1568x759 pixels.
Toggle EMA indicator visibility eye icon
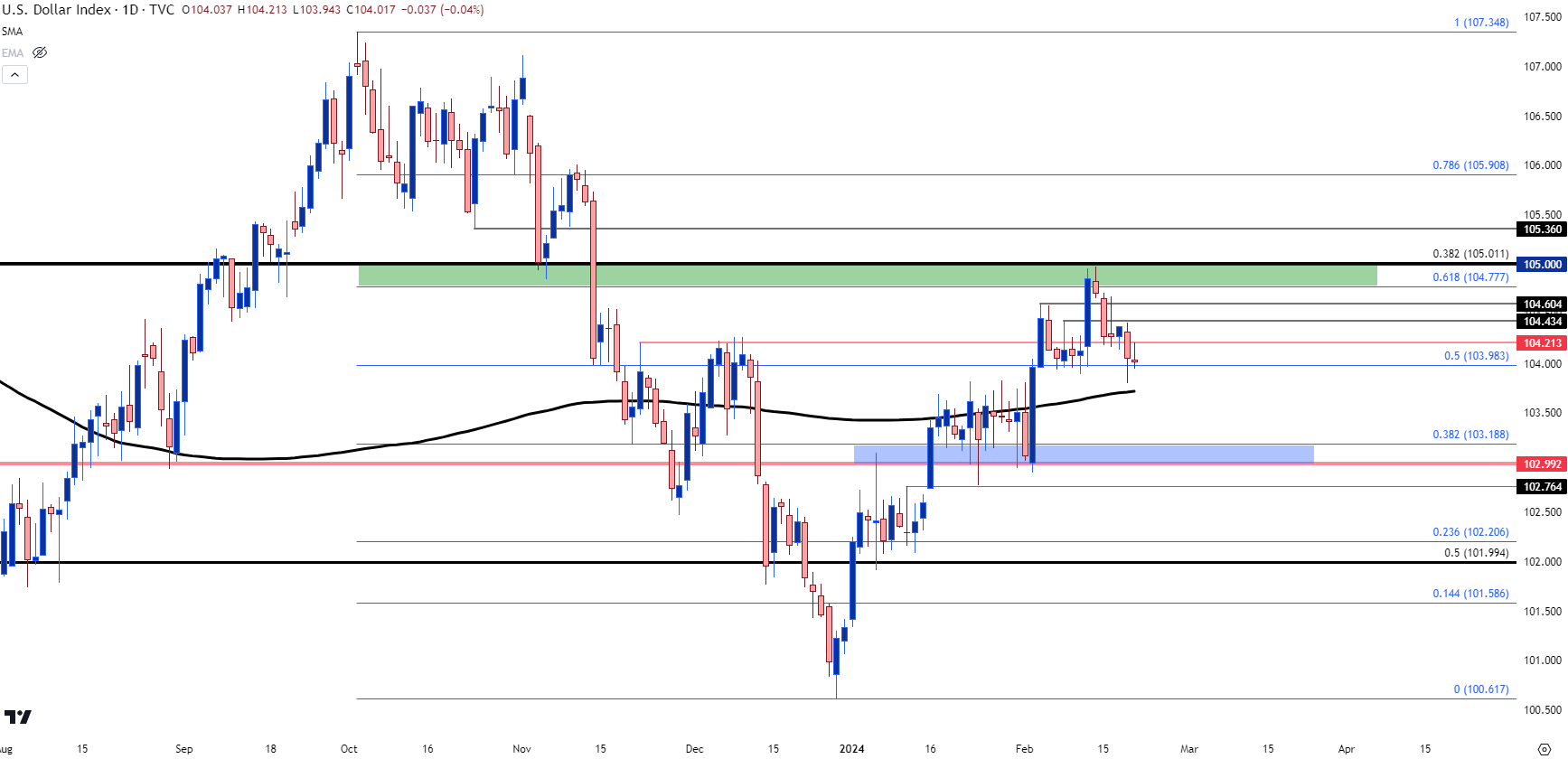pos(40,52)
